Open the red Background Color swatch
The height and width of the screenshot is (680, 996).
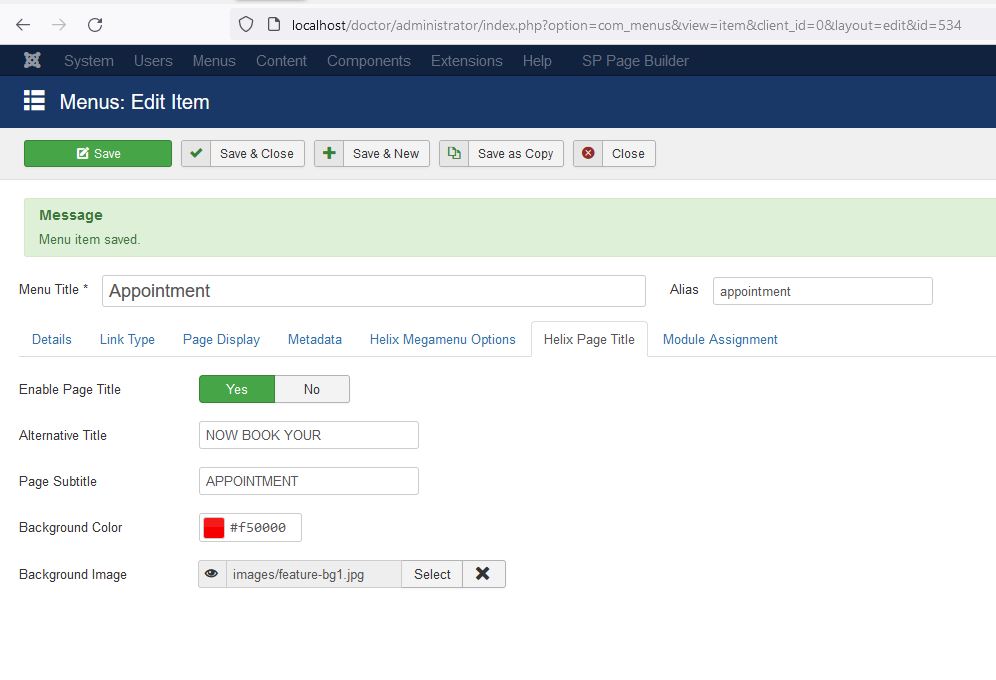[214, 528]
